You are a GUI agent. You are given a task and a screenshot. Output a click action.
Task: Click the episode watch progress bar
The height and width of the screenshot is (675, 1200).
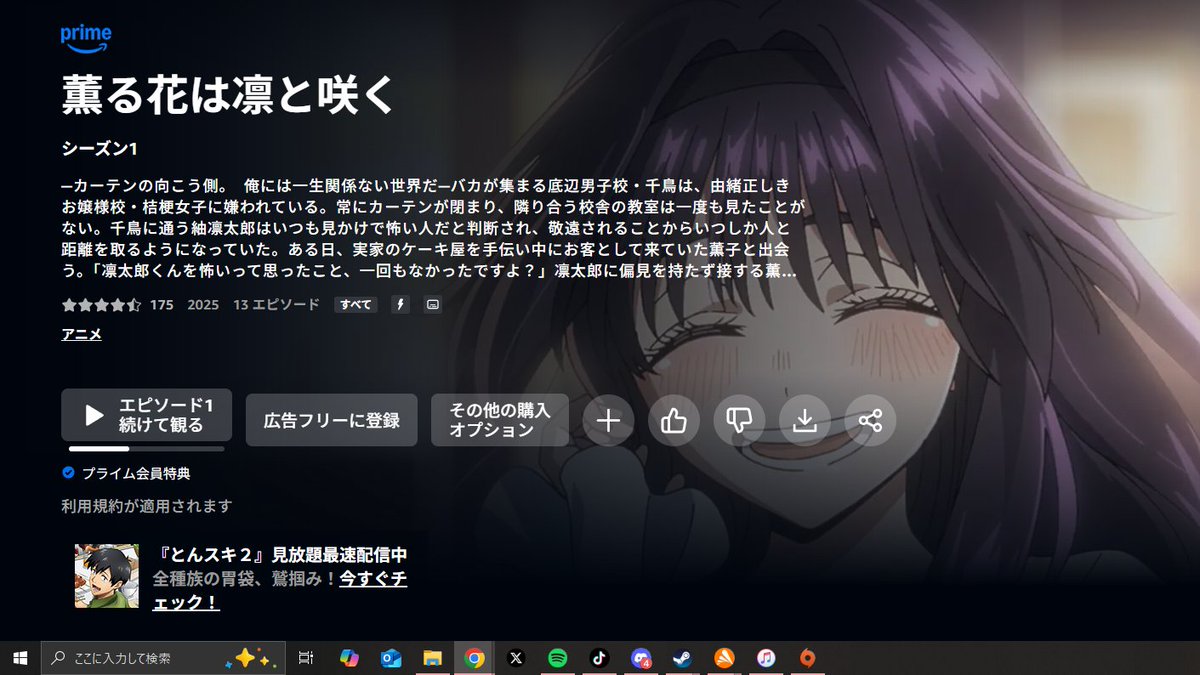[146, 449]
